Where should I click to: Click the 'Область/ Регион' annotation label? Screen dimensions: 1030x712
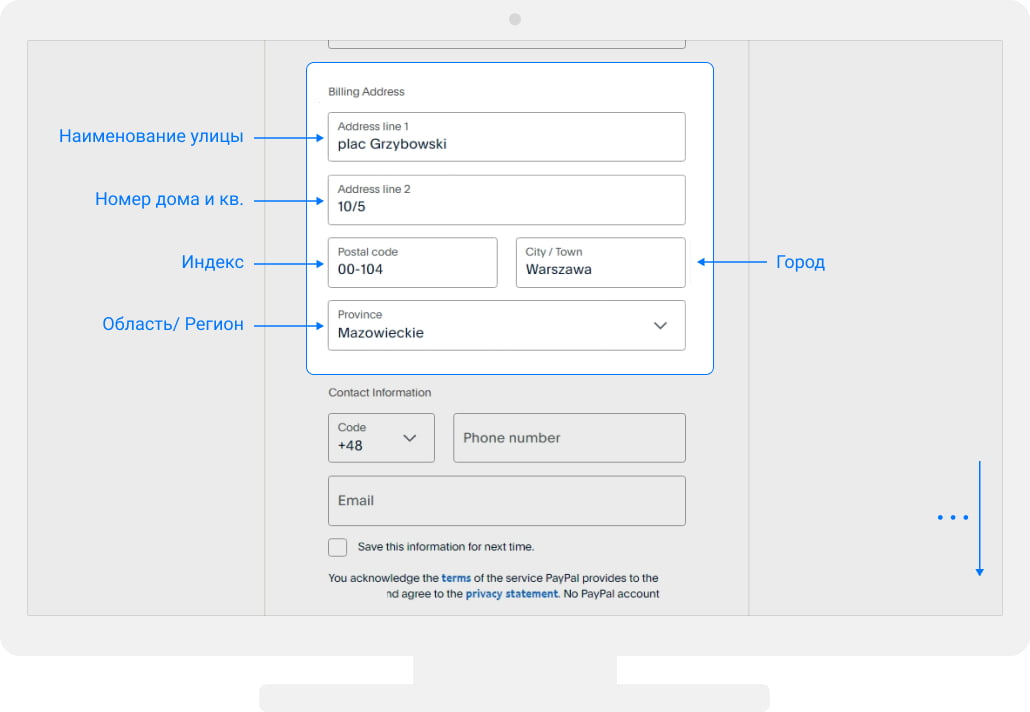(173, 325)
